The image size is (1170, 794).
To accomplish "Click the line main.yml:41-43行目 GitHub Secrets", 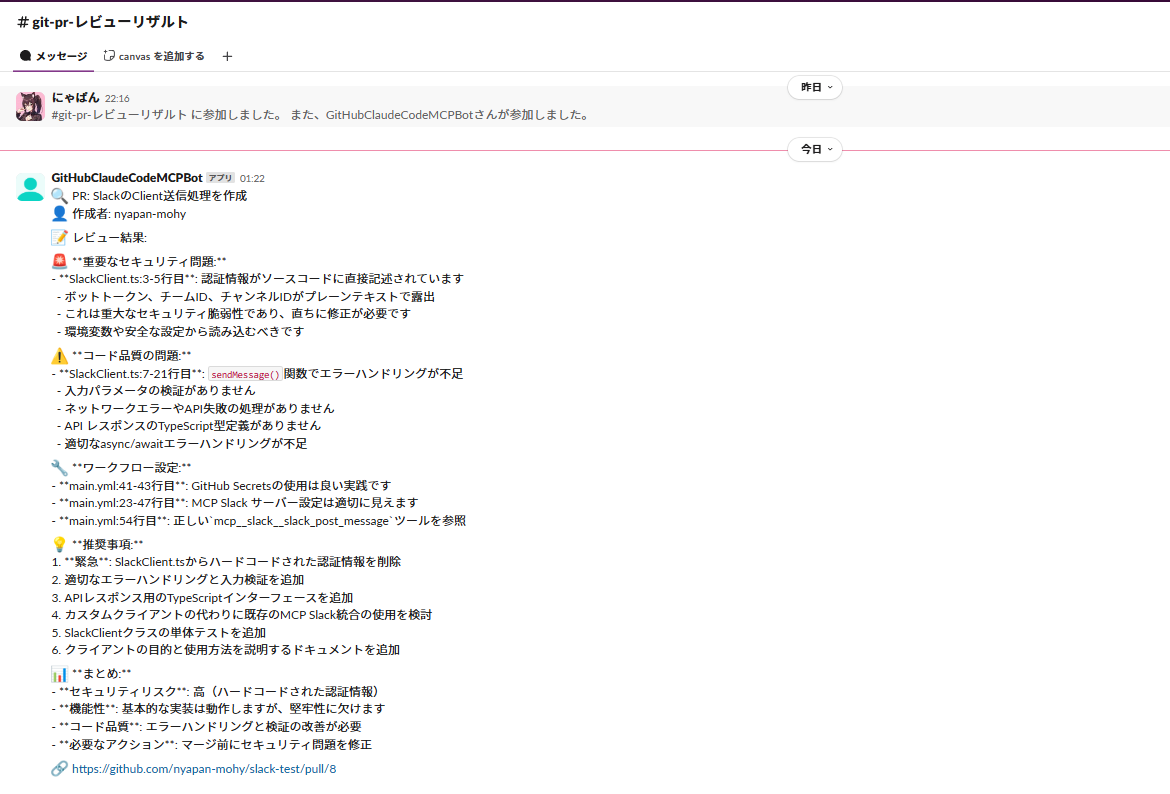I will tap(222, 486).
